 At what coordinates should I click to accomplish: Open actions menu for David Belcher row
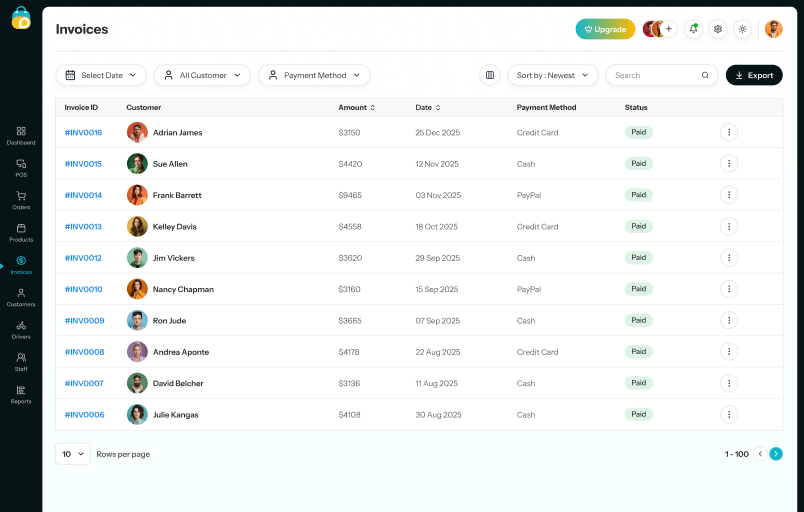[729, 383]
